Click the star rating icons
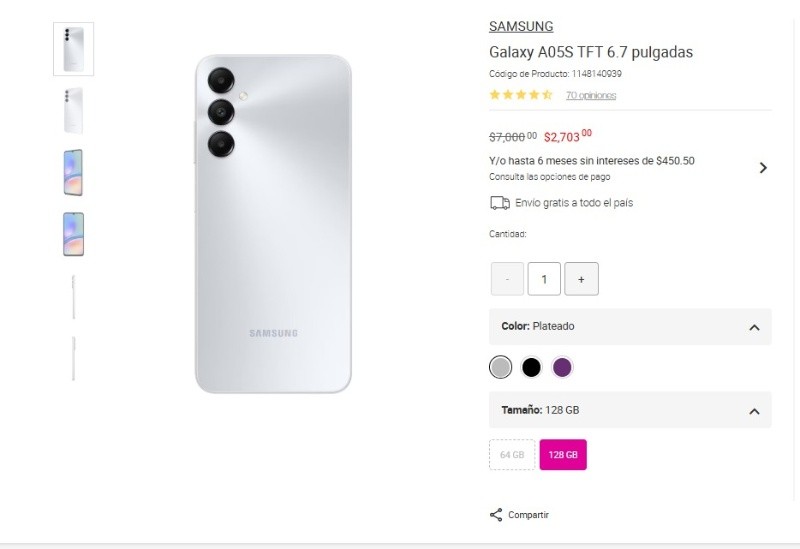800x549 pixels. pos(521,95)
